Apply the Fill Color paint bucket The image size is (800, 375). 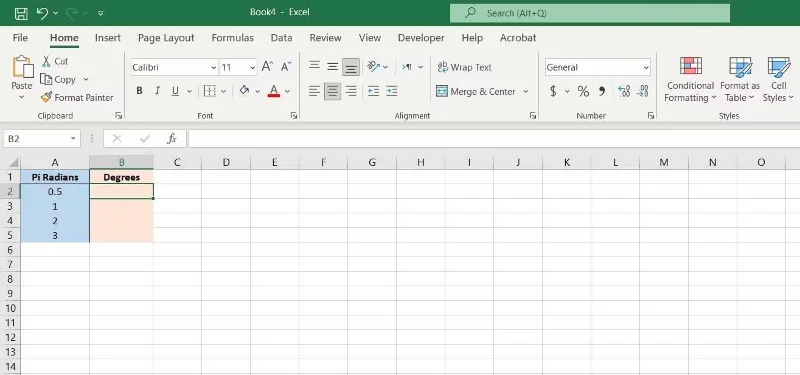(244, 91)
